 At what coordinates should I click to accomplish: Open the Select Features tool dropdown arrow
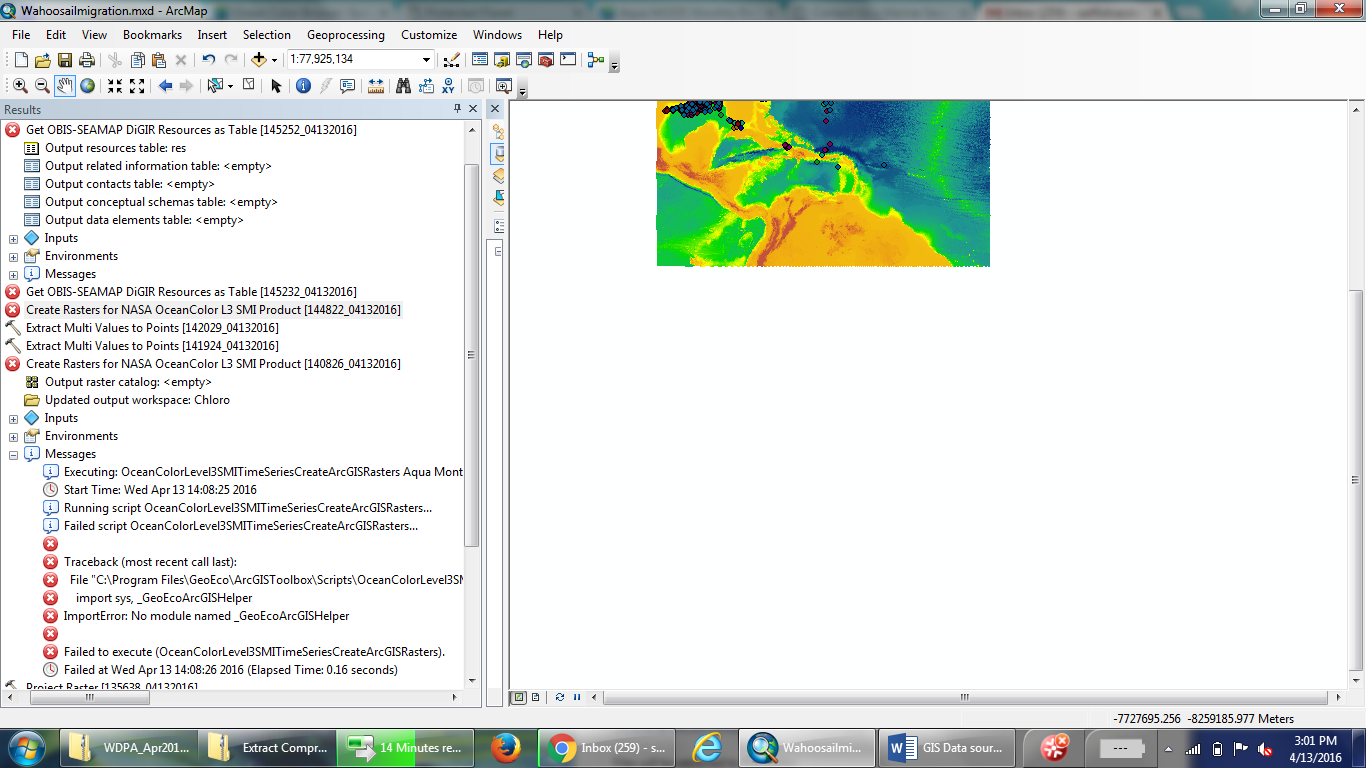[230, 86]
